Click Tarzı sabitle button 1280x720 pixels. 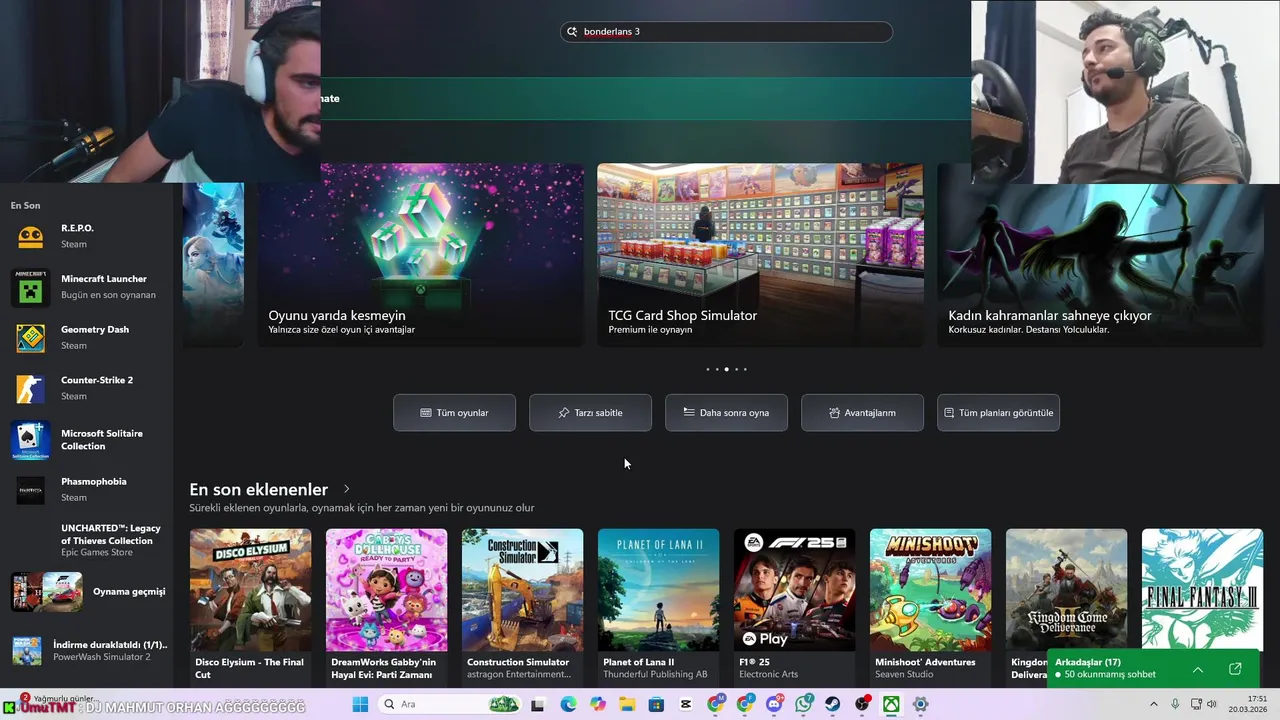[x=590, y=412]
